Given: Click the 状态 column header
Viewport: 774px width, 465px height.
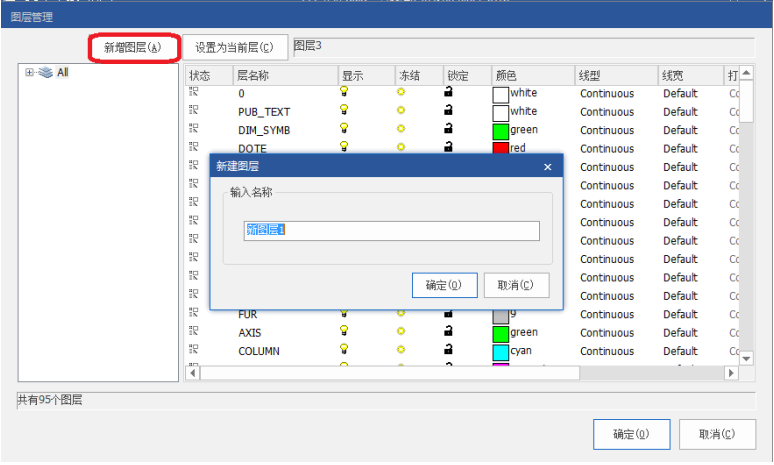Looking at the screenshot, I should pyautogui.click(x=209, y=76).
